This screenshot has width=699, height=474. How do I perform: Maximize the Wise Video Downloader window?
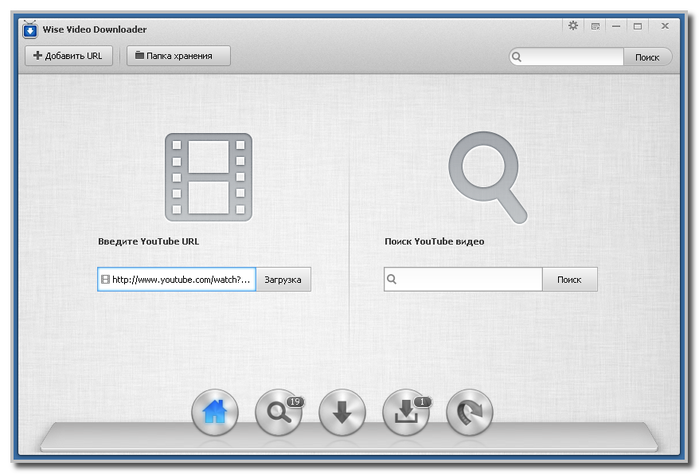[638, 26]
